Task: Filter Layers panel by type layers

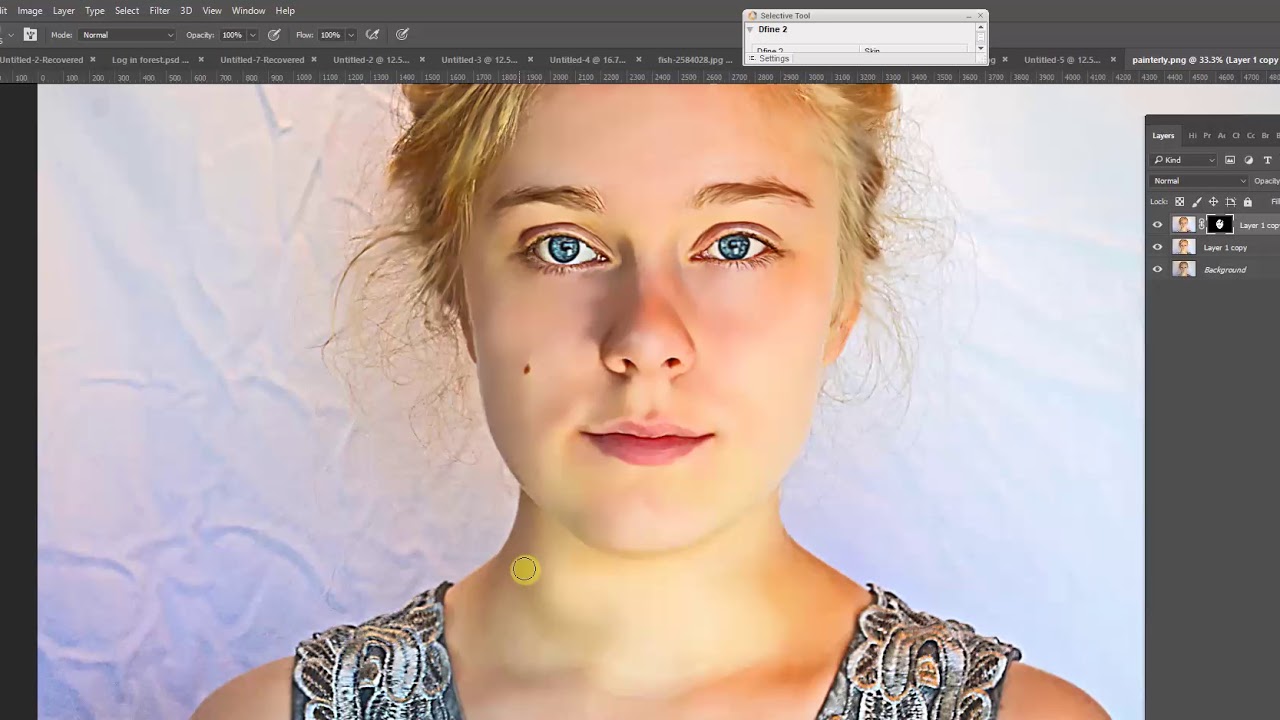Action: click(x=1268, y=160)
